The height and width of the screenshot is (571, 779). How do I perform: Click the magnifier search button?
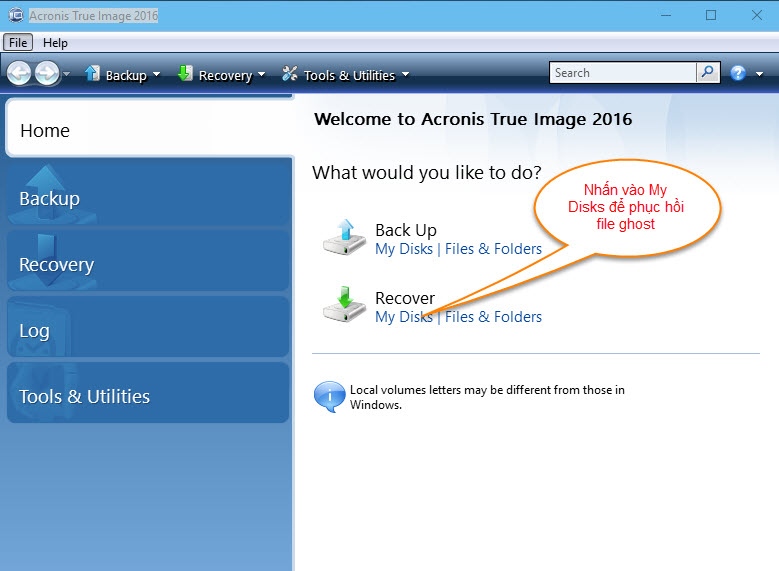click(708, 73)
